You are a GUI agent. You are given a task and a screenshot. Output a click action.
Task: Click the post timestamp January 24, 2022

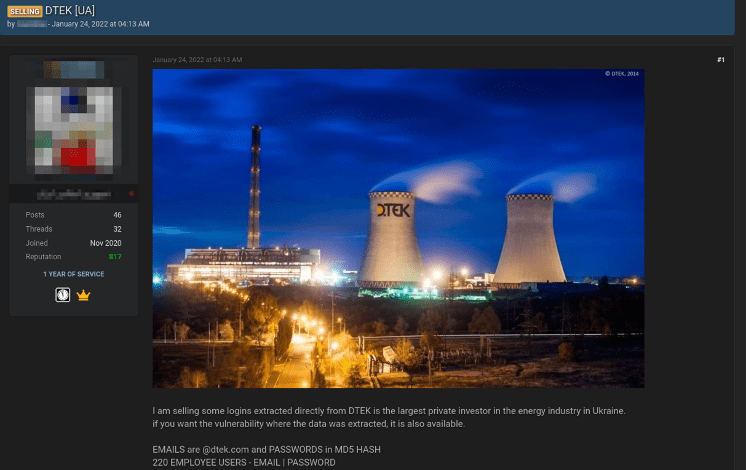point(197,60)
